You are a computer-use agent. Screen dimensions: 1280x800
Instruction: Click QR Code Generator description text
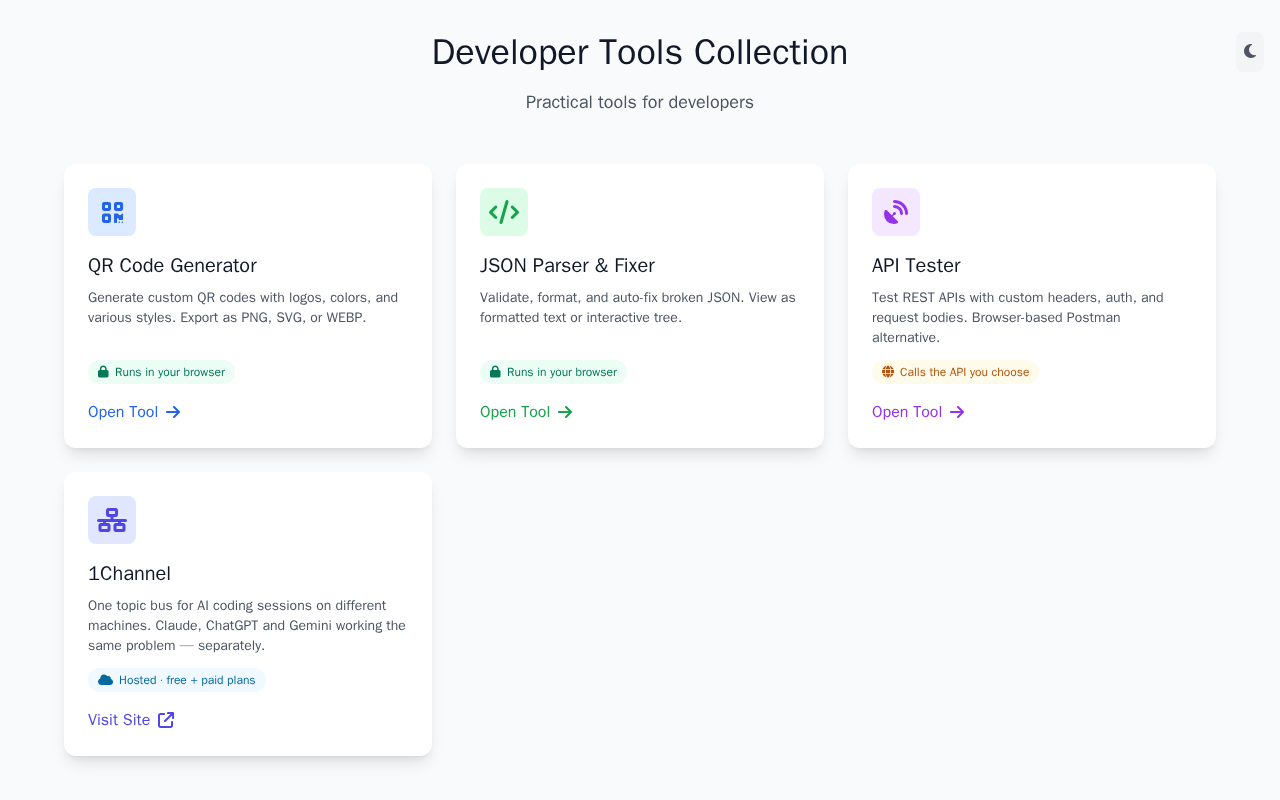click(x=243, y=307)
